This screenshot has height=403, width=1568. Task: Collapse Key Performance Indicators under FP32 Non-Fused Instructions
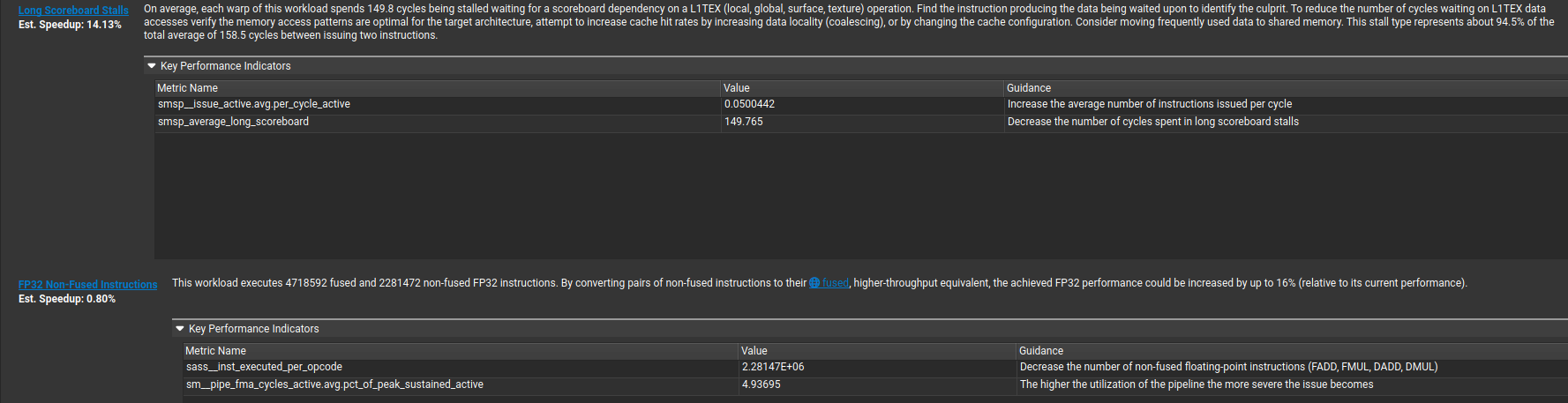point(180,329)
